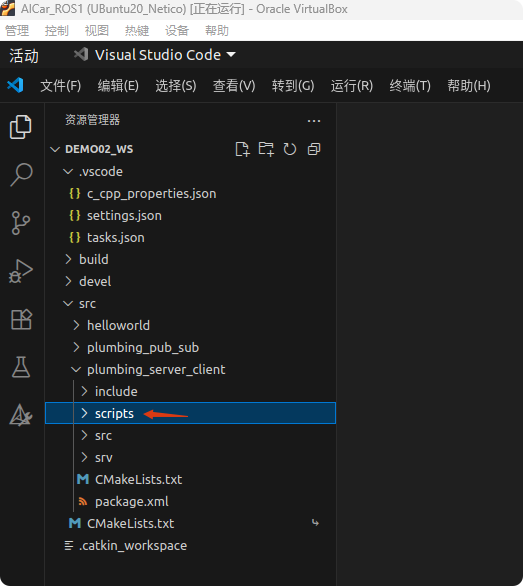Collapse all folders in Explorer
The width and height of the screenshot is (523, 586).
(x=314, y=149)
